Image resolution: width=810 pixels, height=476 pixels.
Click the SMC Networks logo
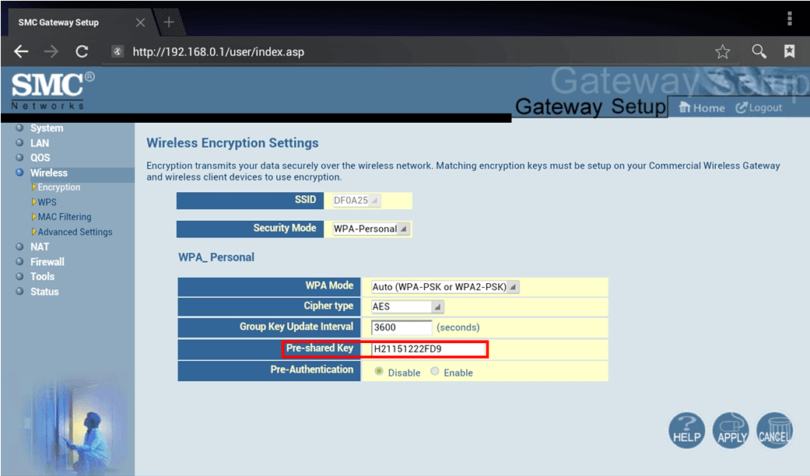pos(53,90)
